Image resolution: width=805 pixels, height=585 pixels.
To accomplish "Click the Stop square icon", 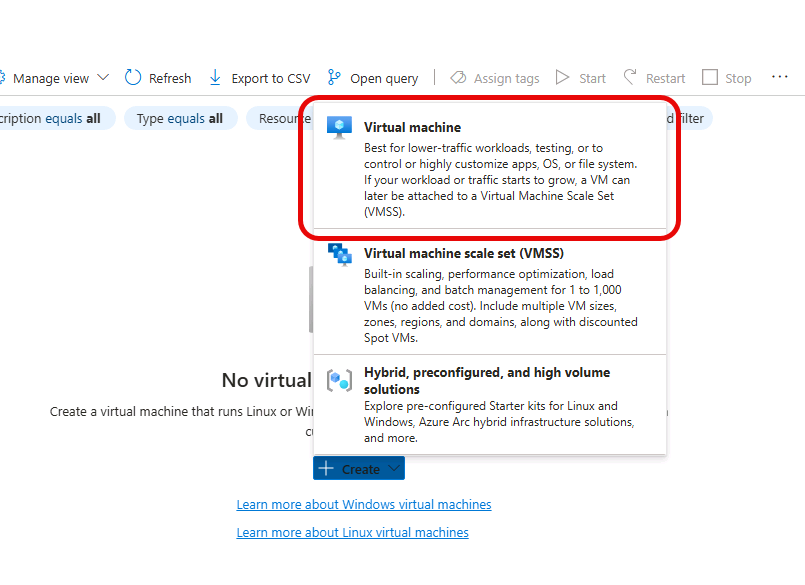I will pyautogui.click(x=710, y=78).
